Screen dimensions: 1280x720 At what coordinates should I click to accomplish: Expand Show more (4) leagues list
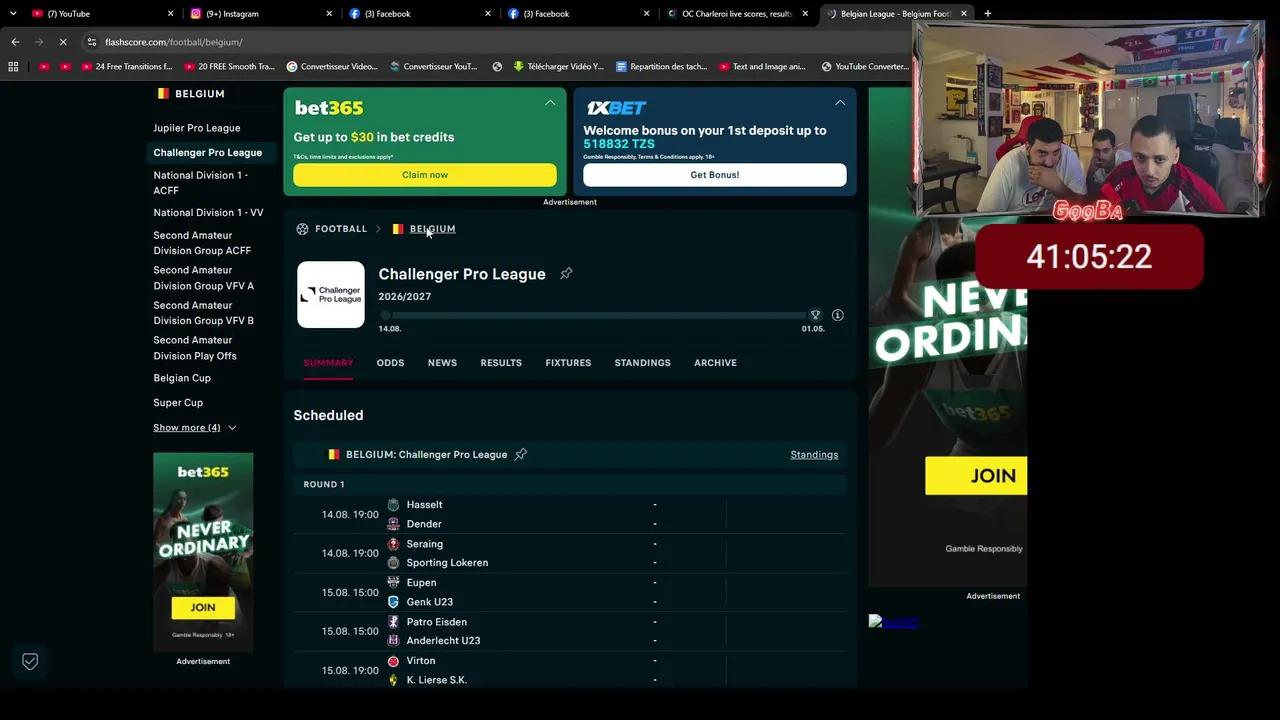click(195, 428)
